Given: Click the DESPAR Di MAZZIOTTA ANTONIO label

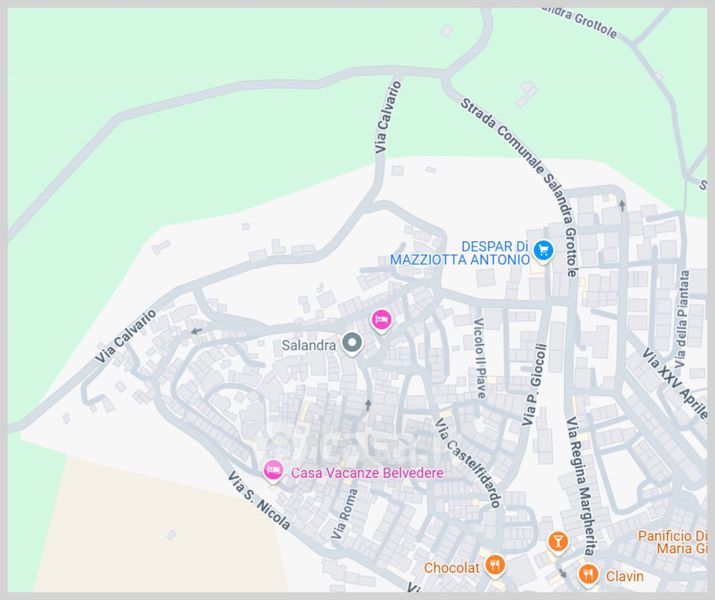Looking at the screenshot, I should click(460, 253).
